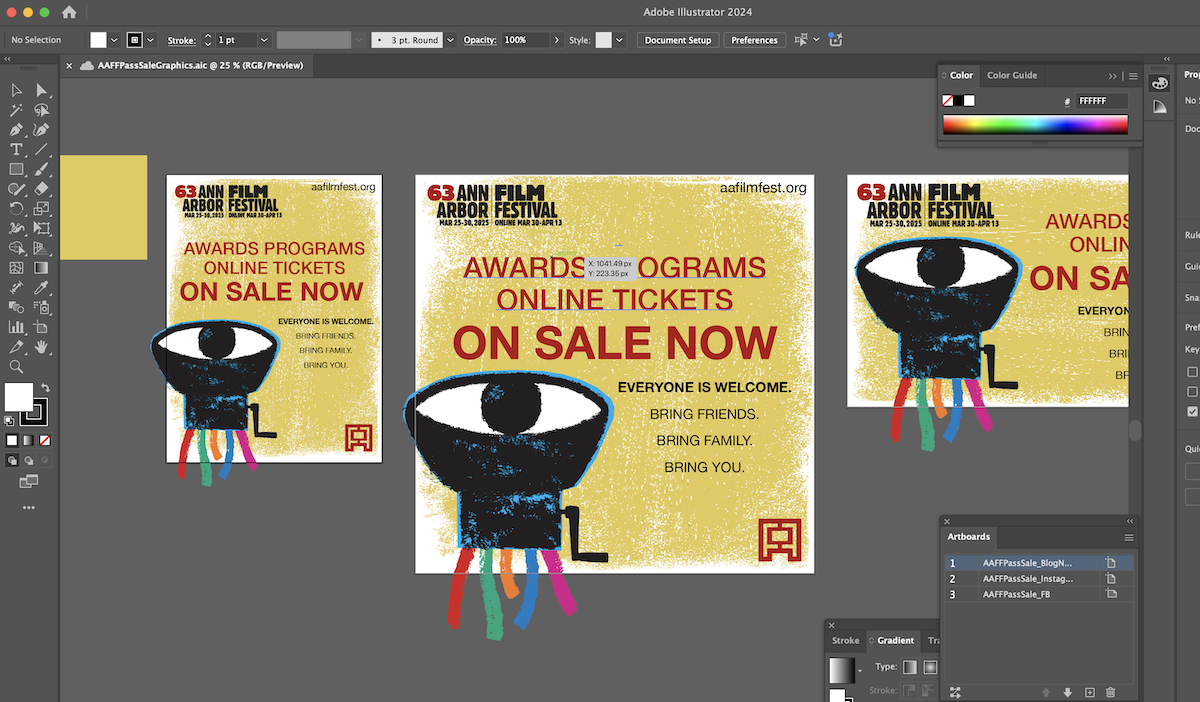Viewport: 1200px width, 702px height.
Task: Activate the Zoom tool
Action: point(17,367)
